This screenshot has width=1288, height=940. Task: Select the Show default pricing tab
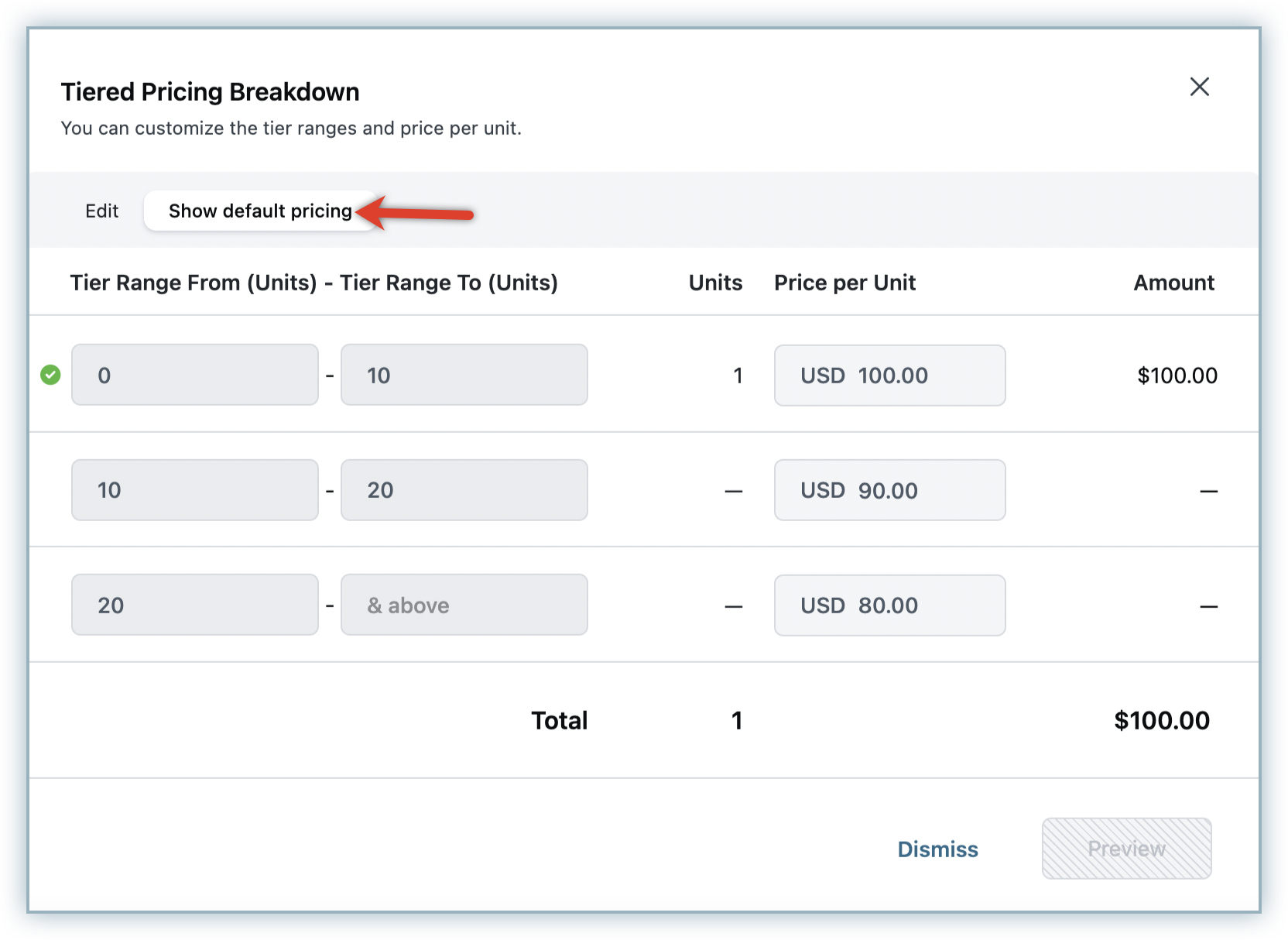260,211
